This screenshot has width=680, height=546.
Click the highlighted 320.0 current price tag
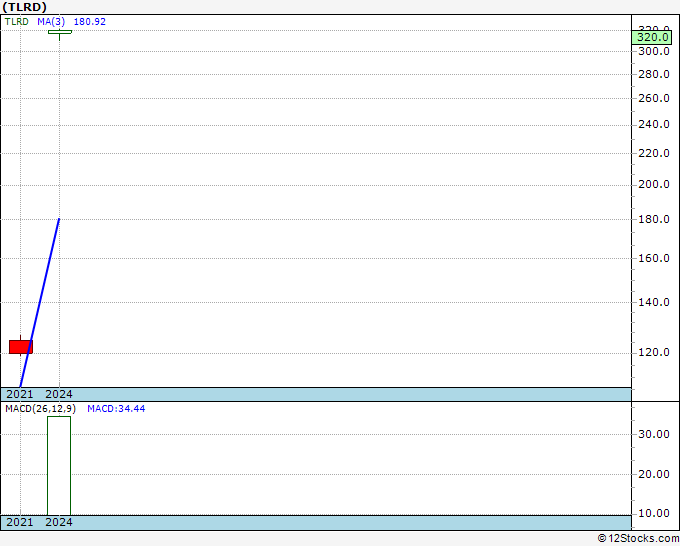point(651,38)
